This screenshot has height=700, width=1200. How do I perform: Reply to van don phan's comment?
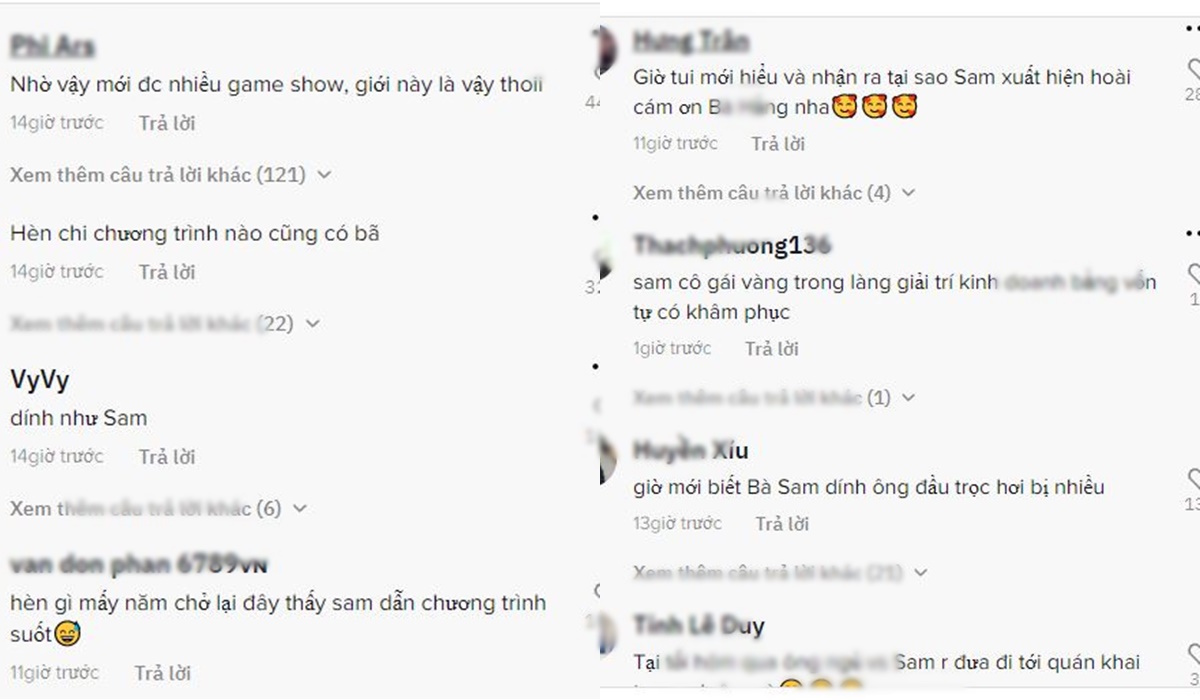pyautogui.click(x=163, y=673)
